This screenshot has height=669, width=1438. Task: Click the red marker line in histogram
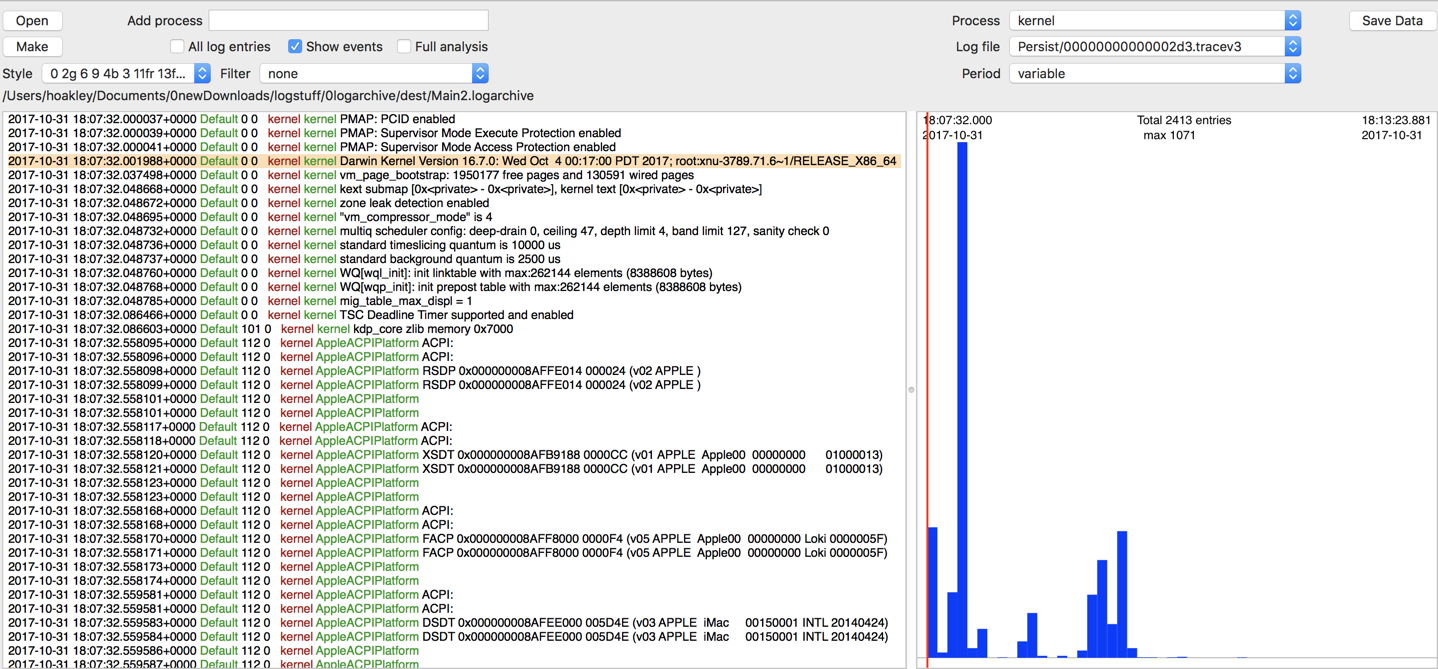click(927, 400)
